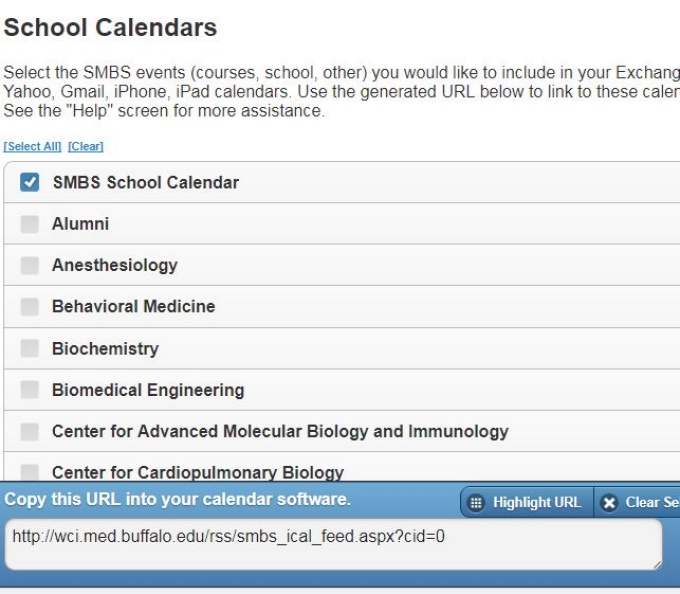This screenshot has width=680, height=594.
Task: Click the Clear Selection X icon
Action: tap(609, 502)
